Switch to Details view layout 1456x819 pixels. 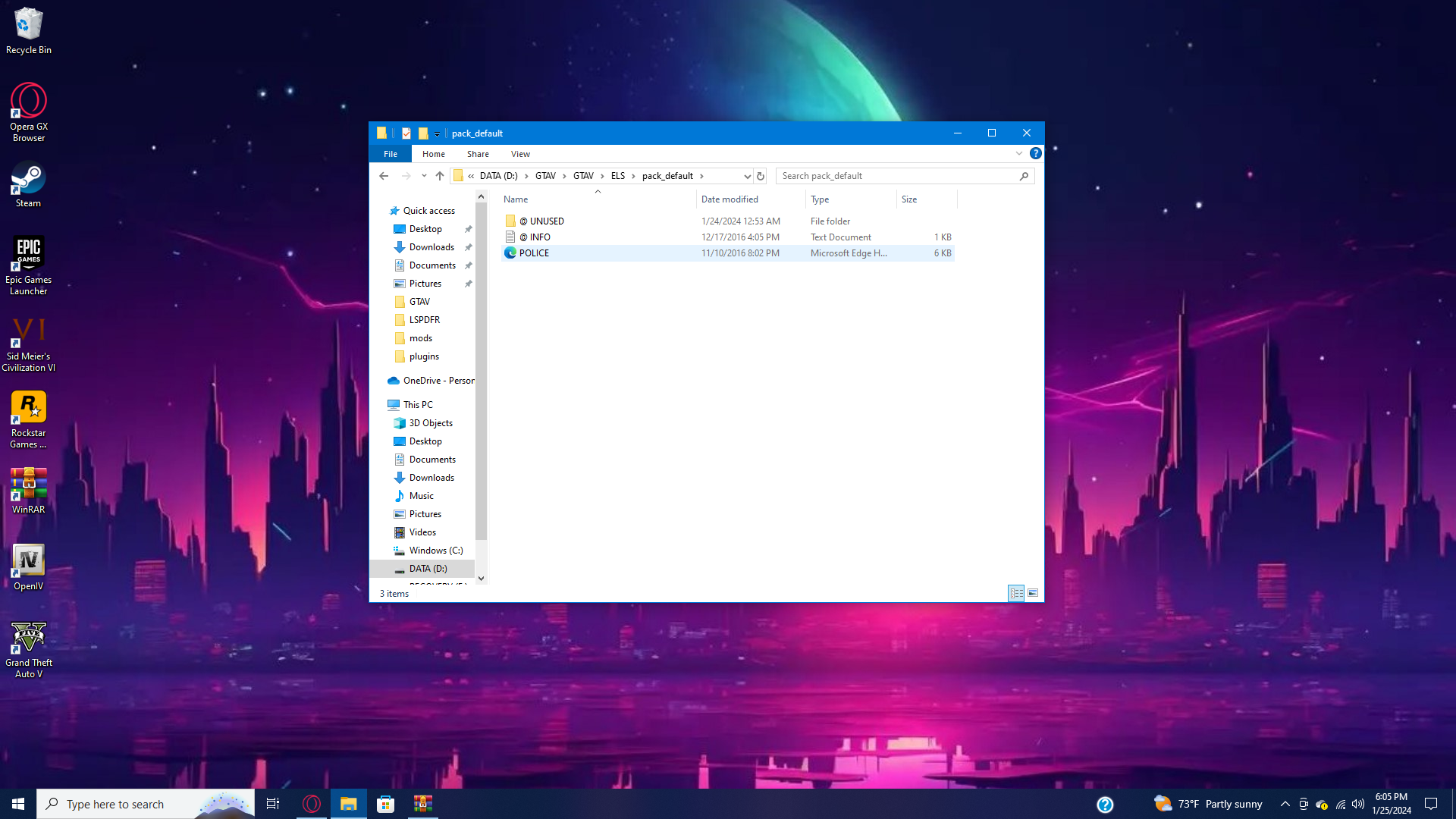(x=1016, y=593)
